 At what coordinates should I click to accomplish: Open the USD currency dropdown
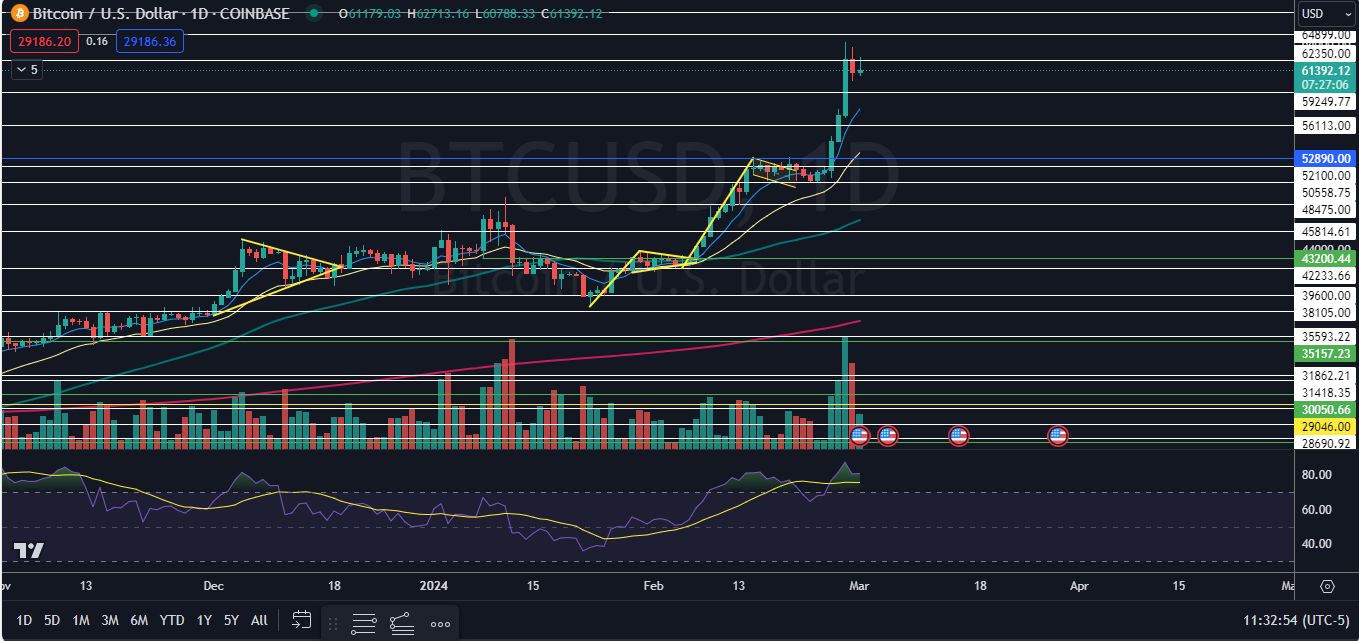point(1325,14)
